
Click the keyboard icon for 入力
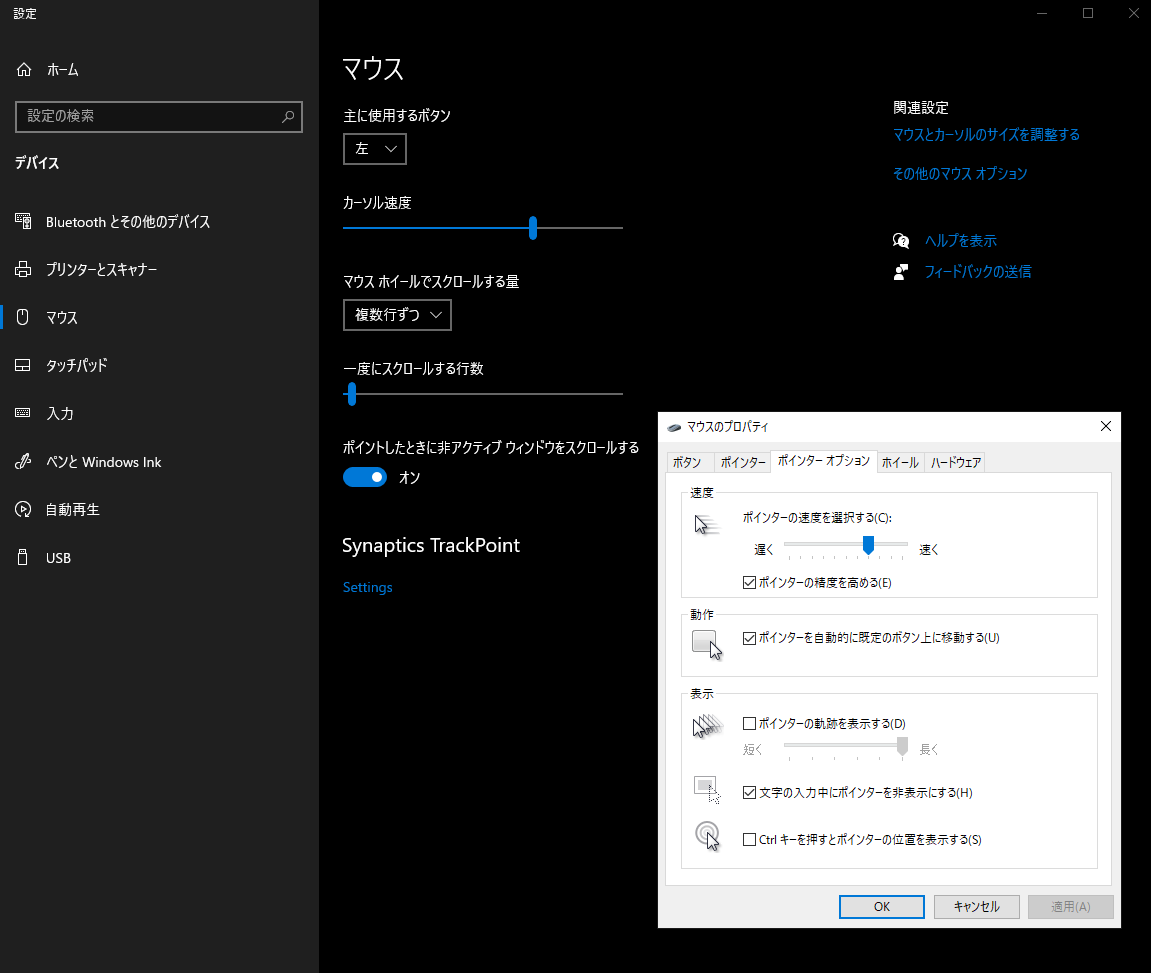point(23,413)
